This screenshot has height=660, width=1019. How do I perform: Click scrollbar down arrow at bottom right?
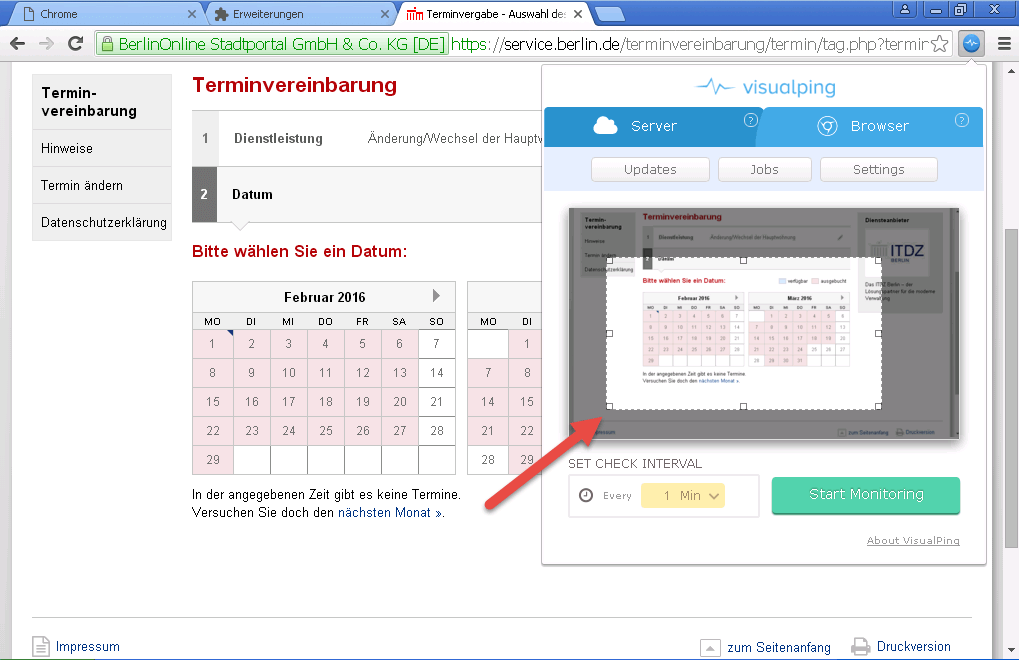point(1011,649)
